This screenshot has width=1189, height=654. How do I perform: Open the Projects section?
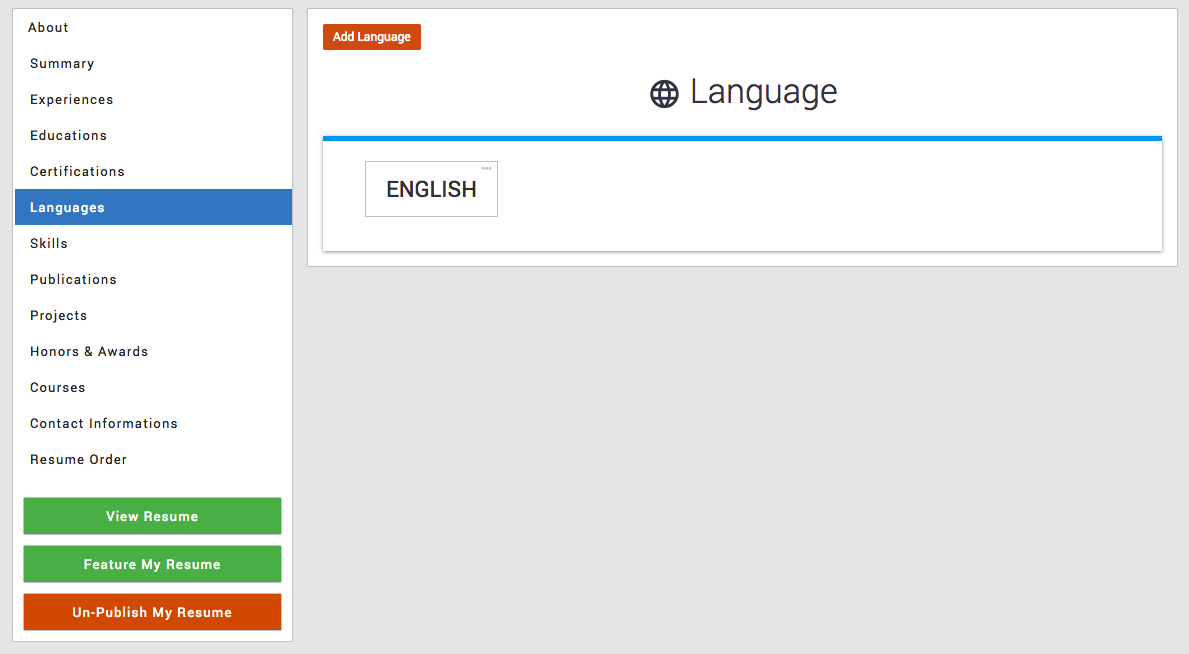click(x=153, y=315)
